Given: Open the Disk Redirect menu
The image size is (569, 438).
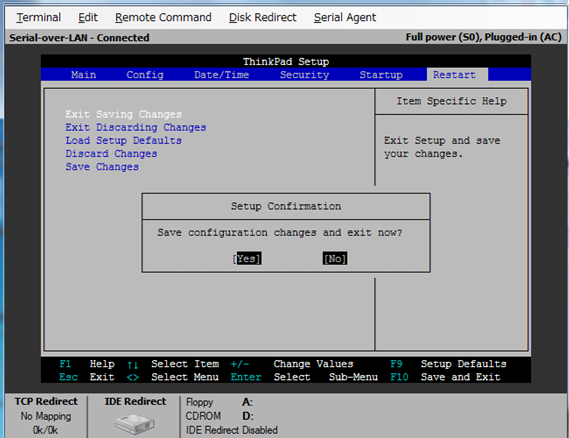Looking at the screenshot, I should pos(263,17).
